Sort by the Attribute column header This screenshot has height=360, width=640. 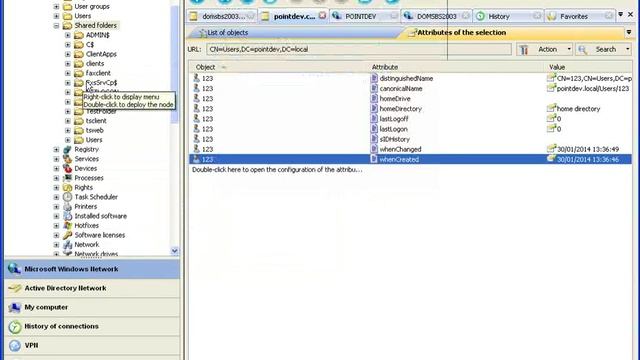[x=457, y=67]
